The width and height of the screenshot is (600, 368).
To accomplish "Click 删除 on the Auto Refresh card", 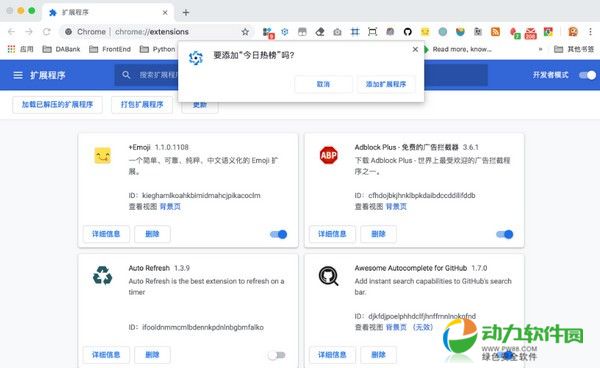I will [x=152, y=355].
